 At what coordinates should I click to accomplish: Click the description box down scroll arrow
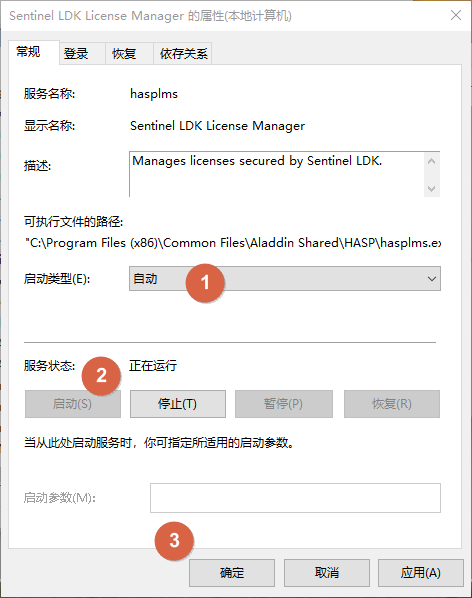[x=432, y=188]
